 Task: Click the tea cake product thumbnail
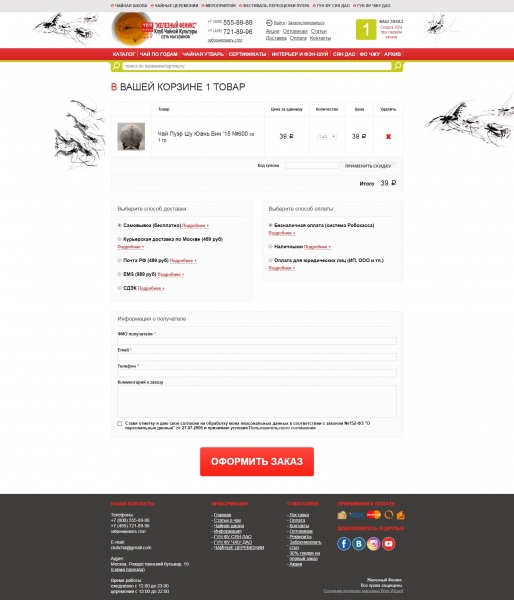pos(131,137)
